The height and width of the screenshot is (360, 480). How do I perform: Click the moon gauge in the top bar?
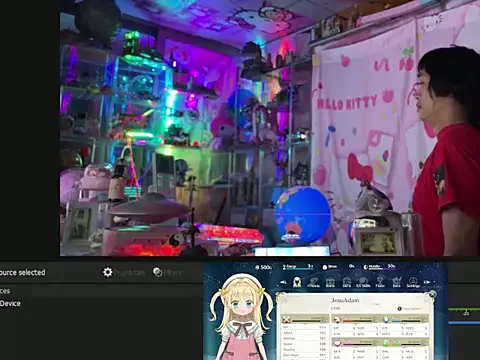pos(379,267)
